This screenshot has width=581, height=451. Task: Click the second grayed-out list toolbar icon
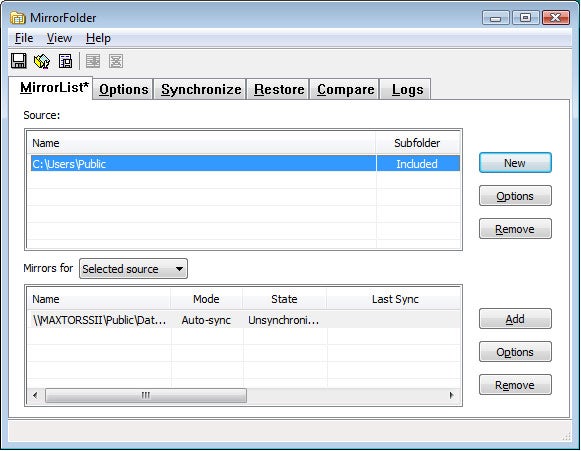(116, 61)
